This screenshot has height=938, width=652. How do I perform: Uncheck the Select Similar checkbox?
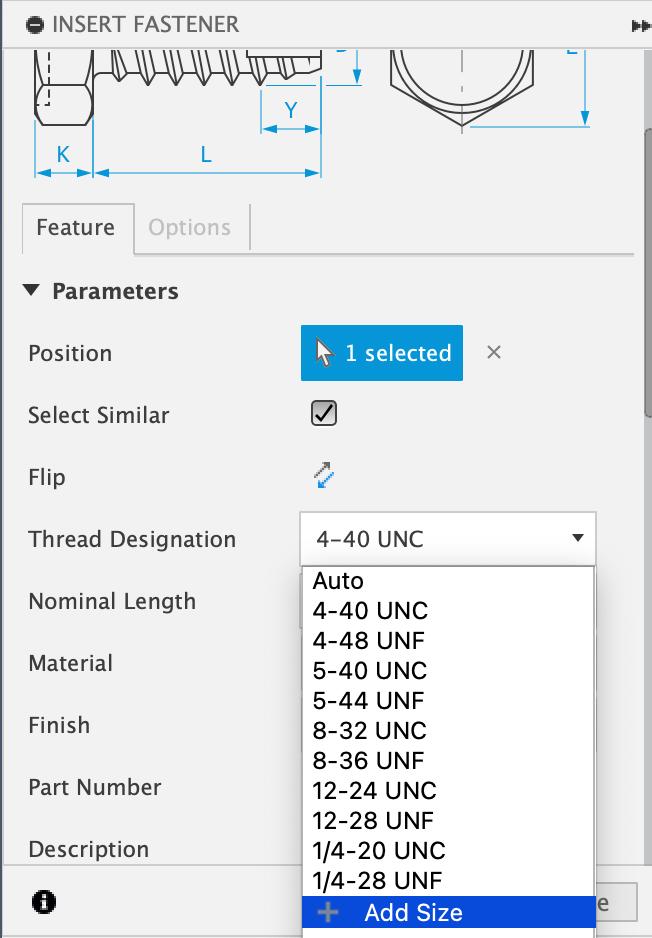pyautogui.click(x=323, y=413)
